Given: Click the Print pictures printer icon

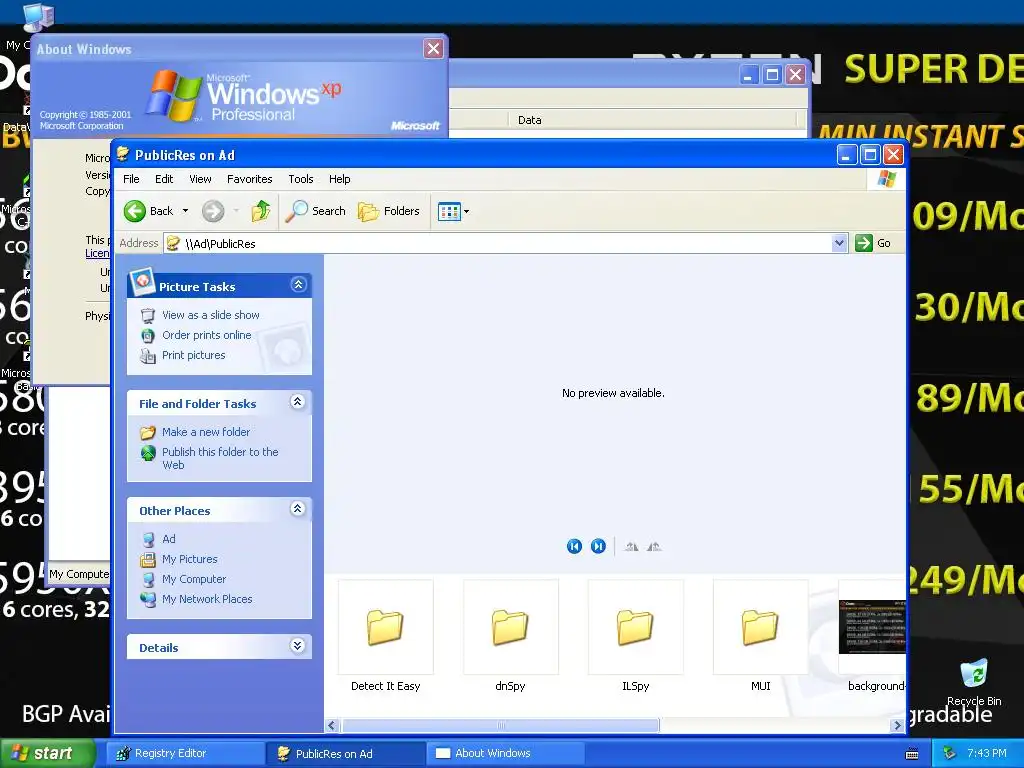Looking at the screenshot, I should [x=148, y=356].
